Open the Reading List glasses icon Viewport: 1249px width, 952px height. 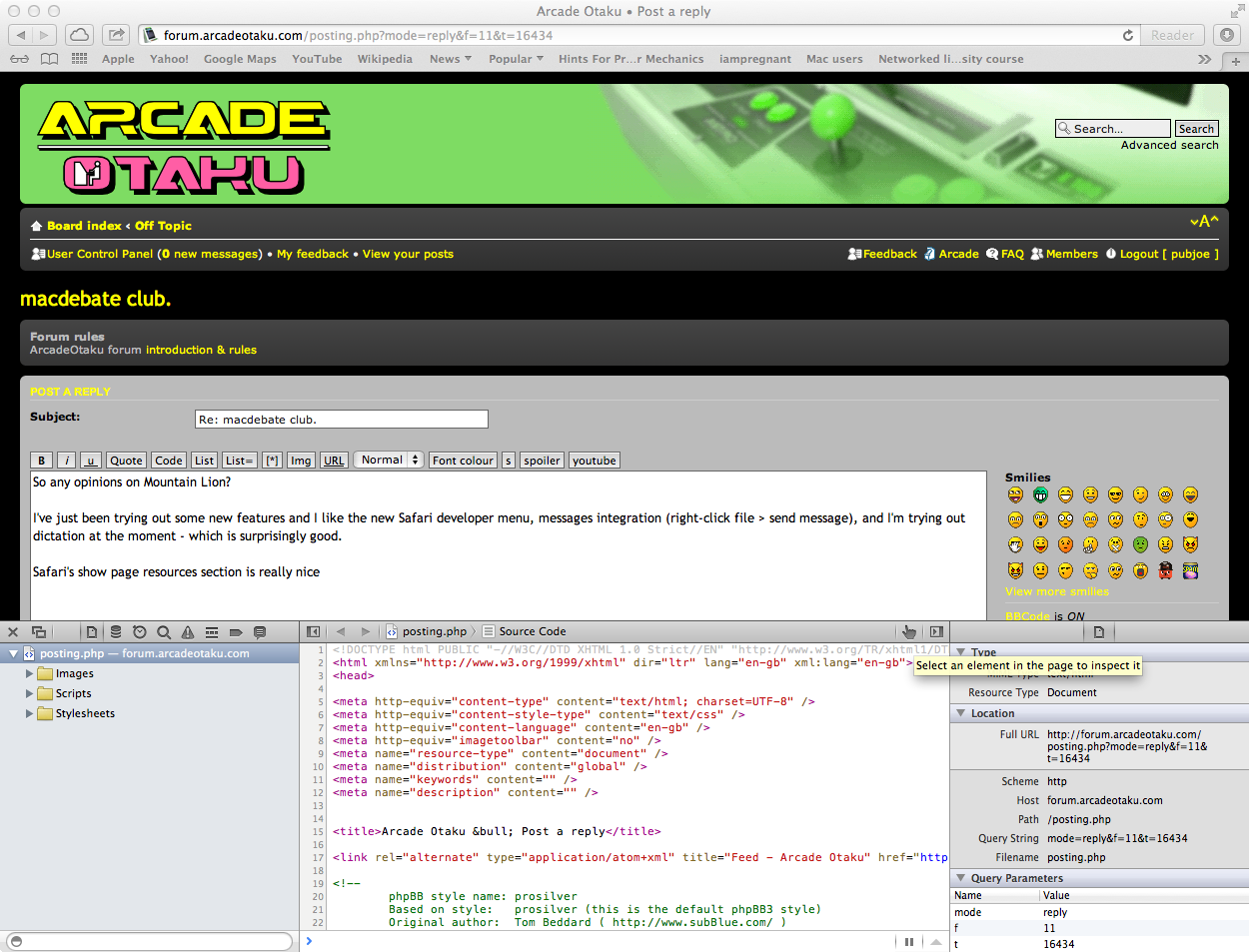(x=19, y=59)
